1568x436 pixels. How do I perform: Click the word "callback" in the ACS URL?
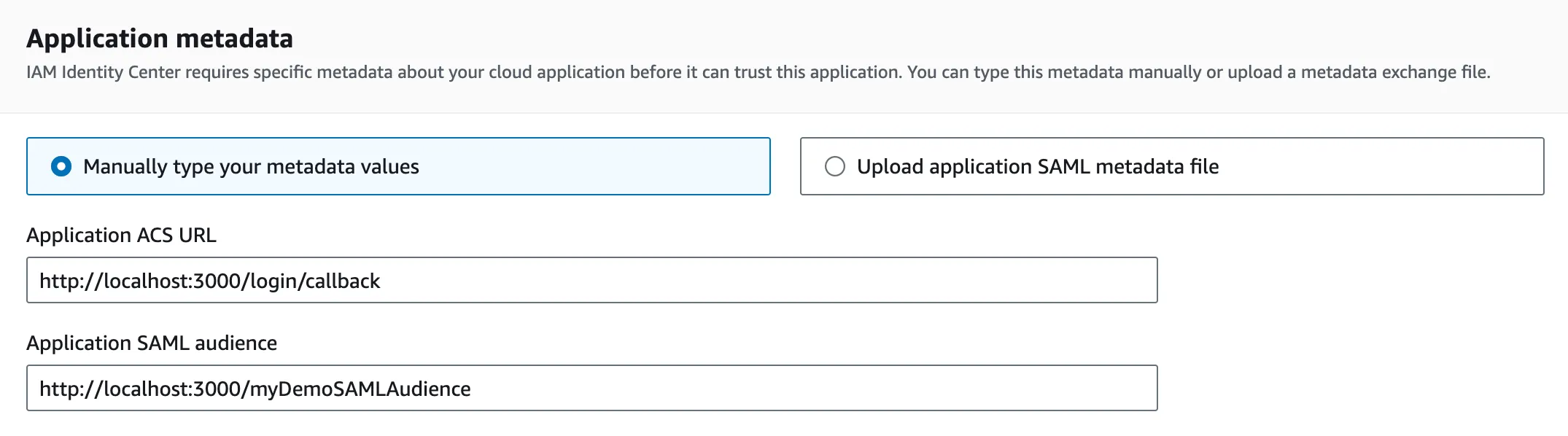(x=343, y=281)
